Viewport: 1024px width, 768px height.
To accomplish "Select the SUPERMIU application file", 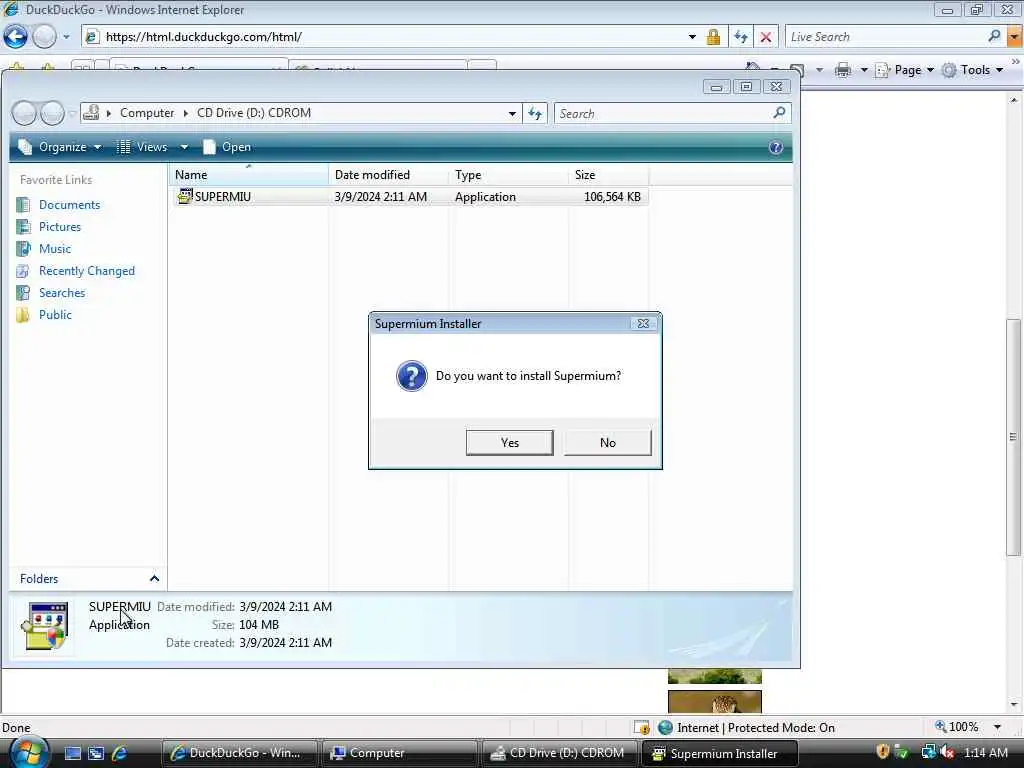I will coord(410,197).
